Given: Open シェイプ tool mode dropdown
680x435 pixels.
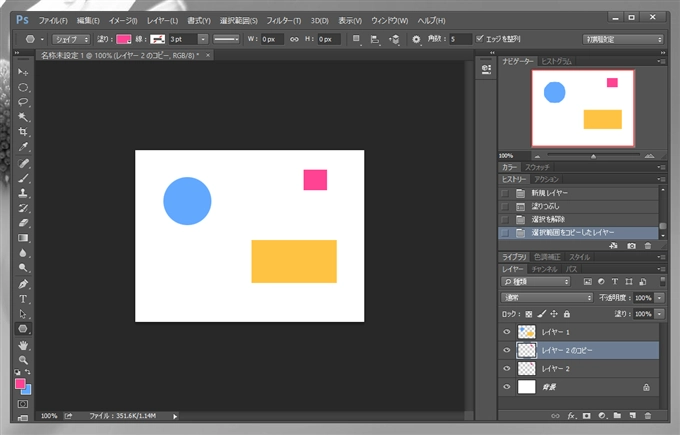Looking at the screenshot, I should click(71, 39).
